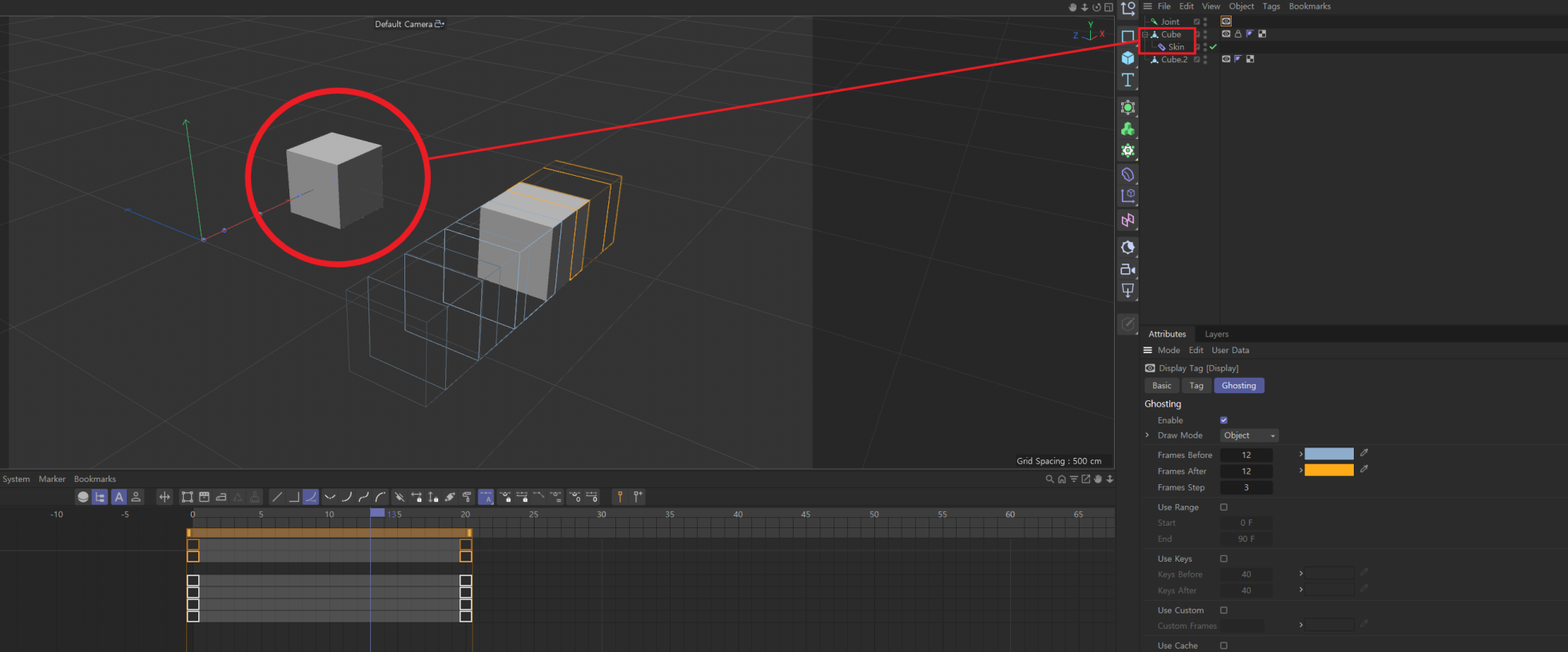This screenshot has height=652, width=1568.
Task: Collapse the Cube hierarchy in Object Manager
Action: [1145, 34]
